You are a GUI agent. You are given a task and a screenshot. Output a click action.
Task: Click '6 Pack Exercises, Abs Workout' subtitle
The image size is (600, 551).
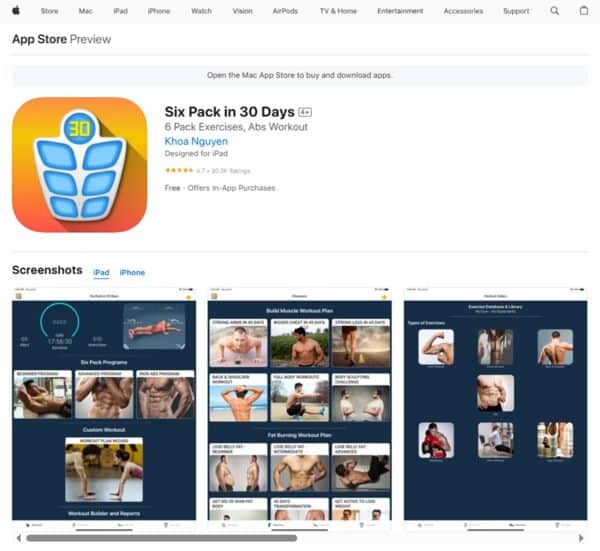click(236, 127)
